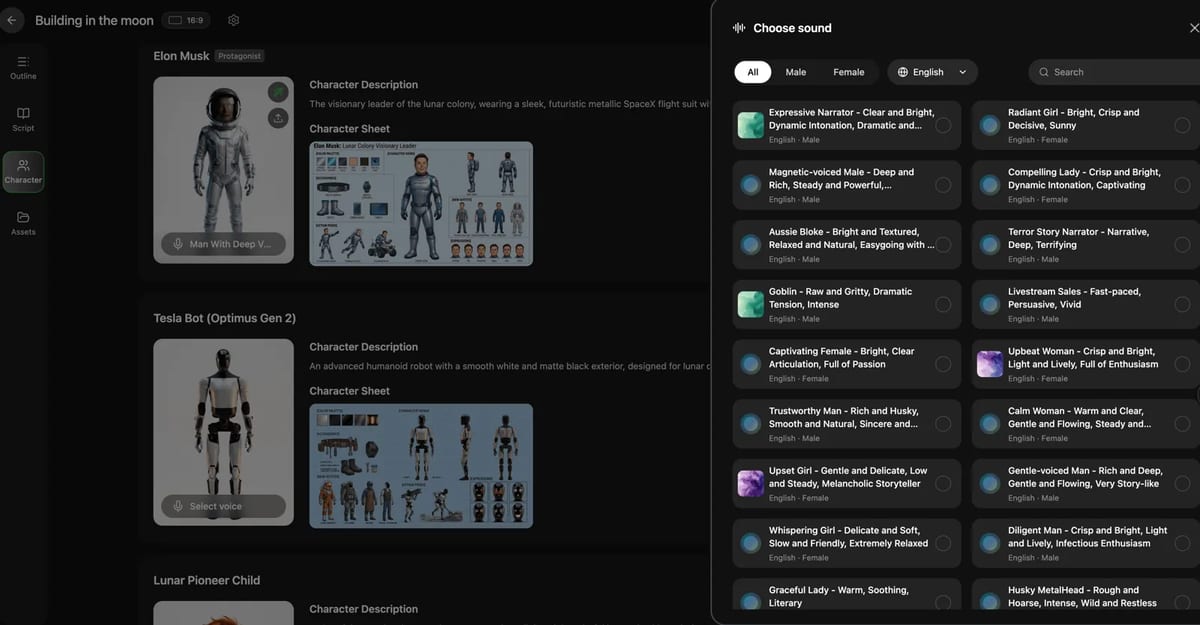The height and width of the screenshot is (625, 1200).
Task: Click the Captivating Female voice avatar
Action: click(751, 364)
